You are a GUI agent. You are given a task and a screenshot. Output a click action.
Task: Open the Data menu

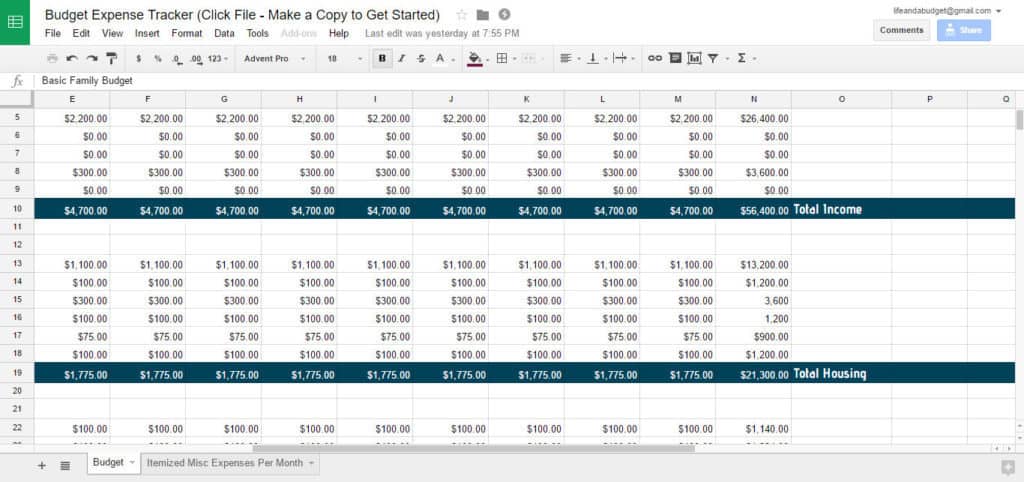(x=224, y=33)
